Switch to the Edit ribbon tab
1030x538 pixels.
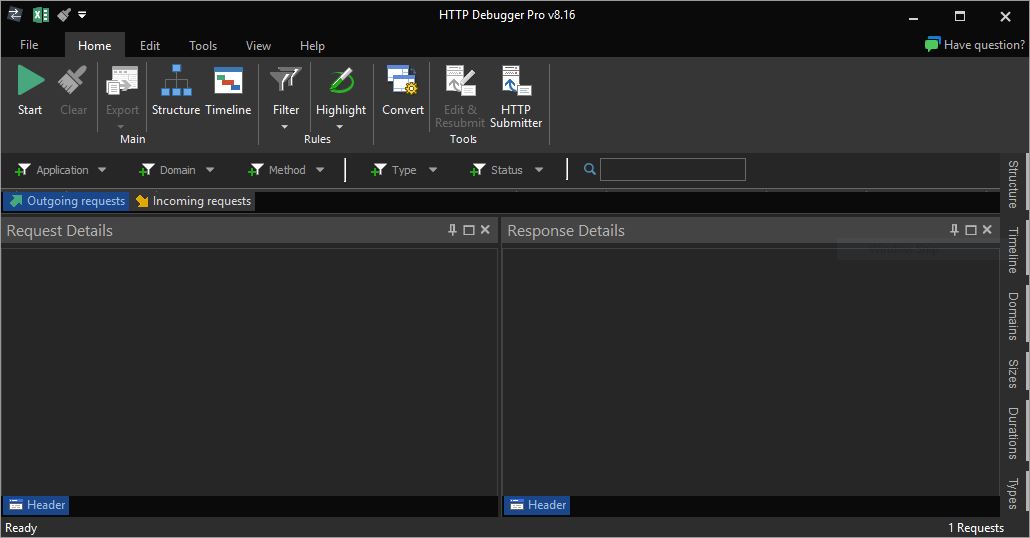(x=150, y=45)
